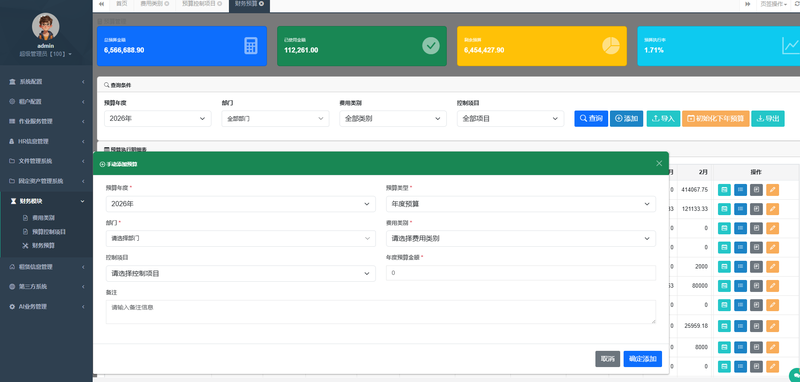Image resolution: width=800 pixels, height=382 pixels.
Task: Open the 全部部门 filter dropdown
Action: click(x=275, y=119)
